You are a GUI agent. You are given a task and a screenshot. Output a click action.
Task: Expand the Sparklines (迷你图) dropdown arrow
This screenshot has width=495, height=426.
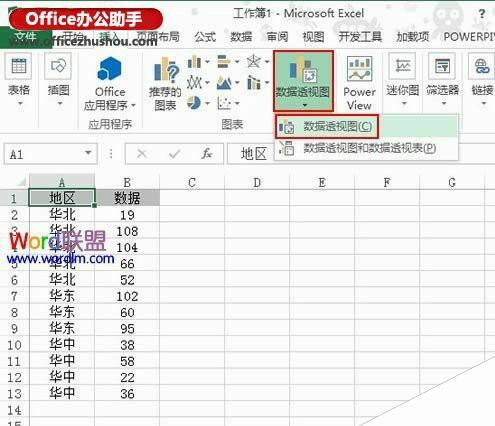(x=404, y=104)
